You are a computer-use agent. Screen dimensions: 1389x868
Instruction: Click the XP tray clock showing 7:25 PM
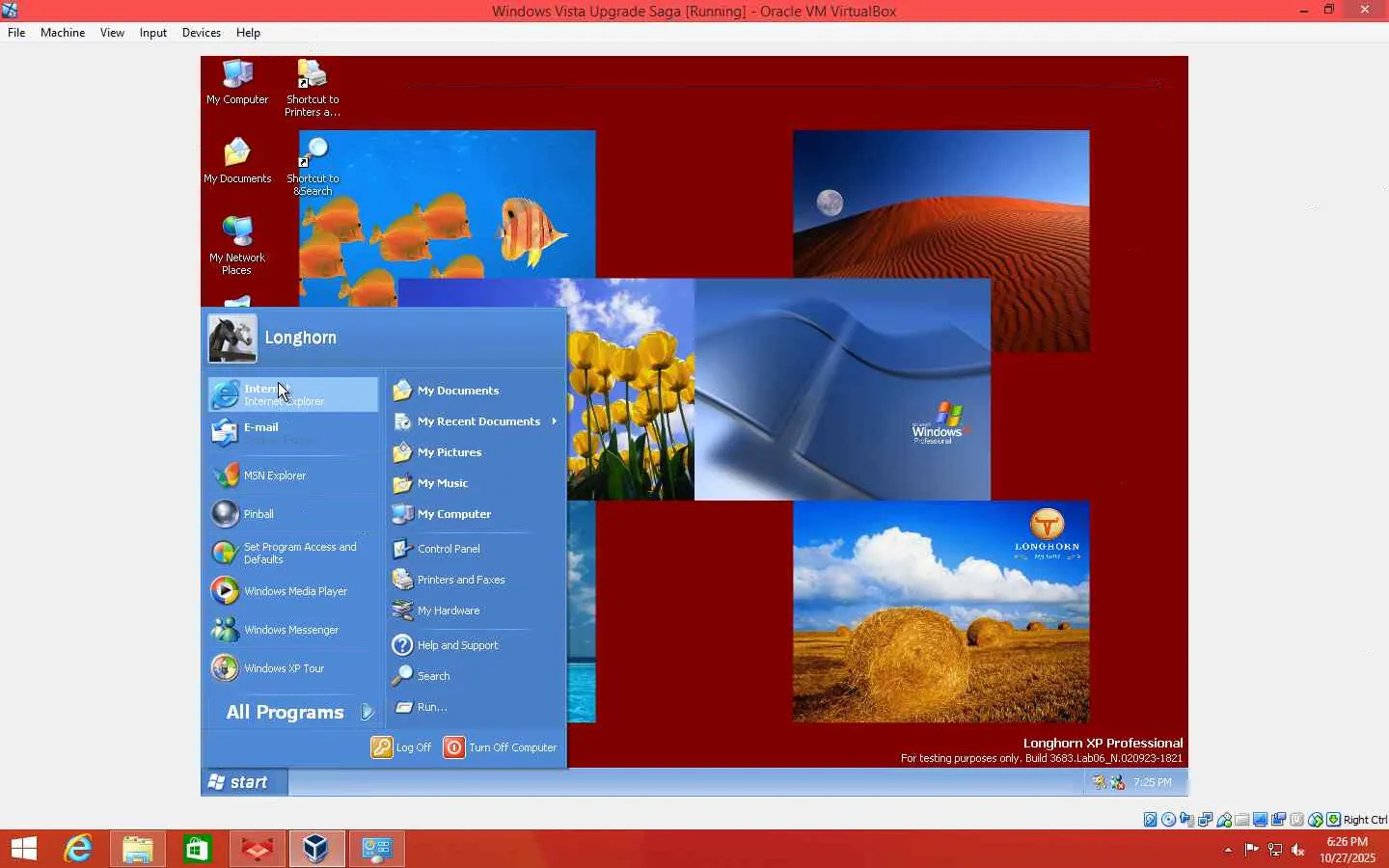tap(1153, 783)
